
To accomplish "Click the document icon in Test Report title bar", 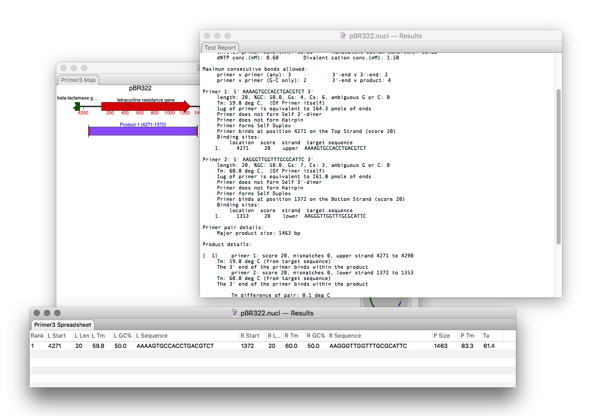I will click(x=343, y=36).
